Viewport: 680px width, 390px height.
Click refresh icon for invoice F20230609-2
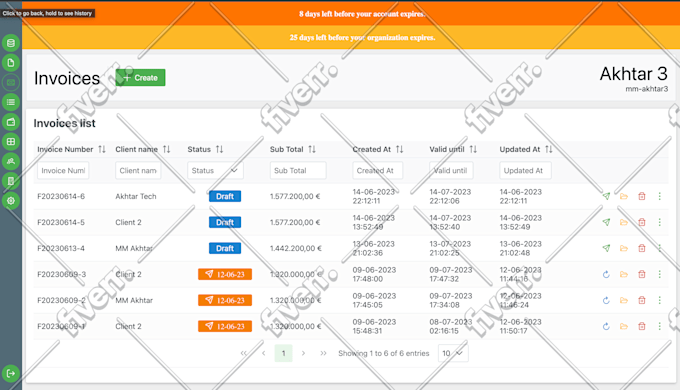point(606,300)
